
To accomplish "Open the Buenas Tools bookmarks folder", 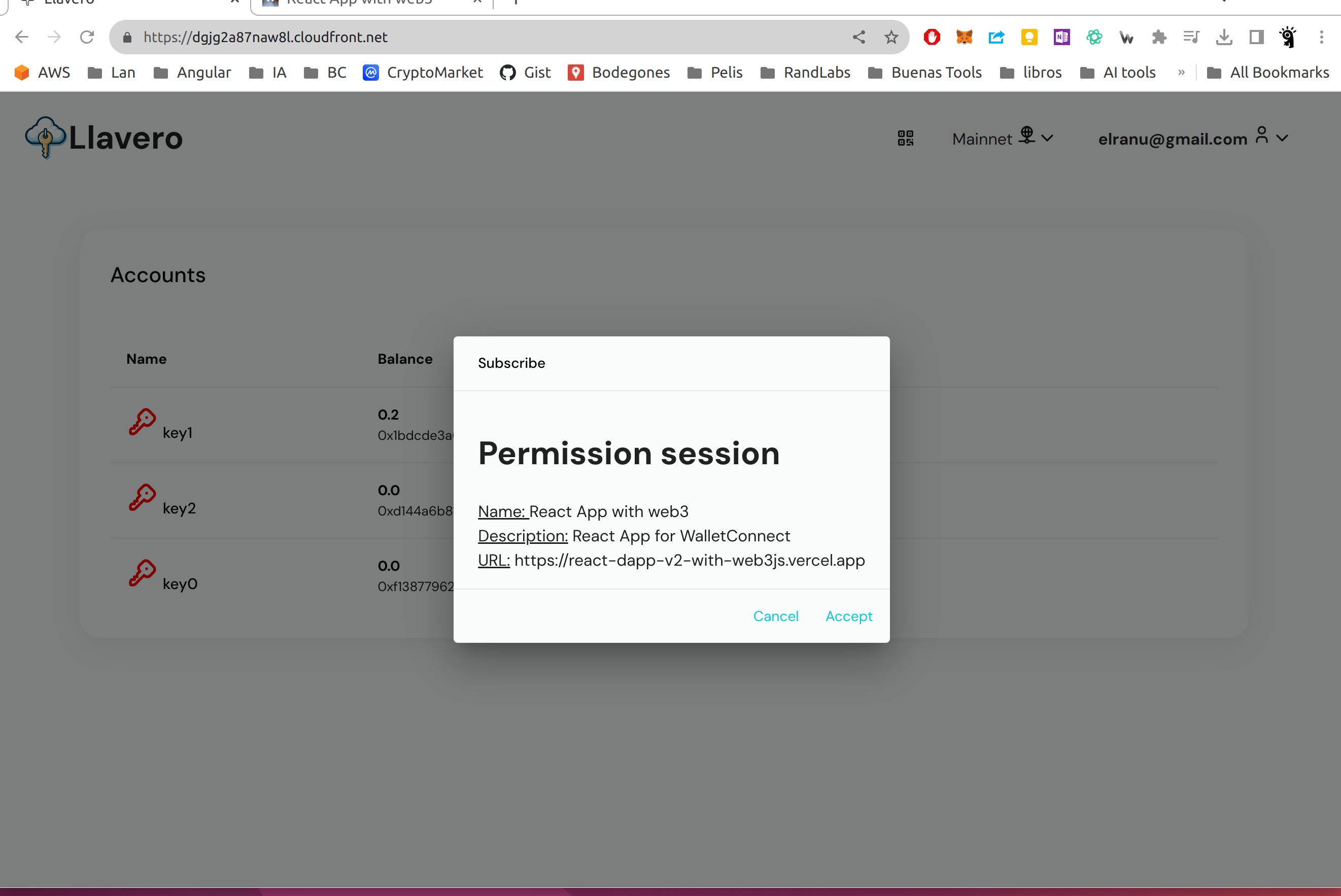I will tap(924, 73).
